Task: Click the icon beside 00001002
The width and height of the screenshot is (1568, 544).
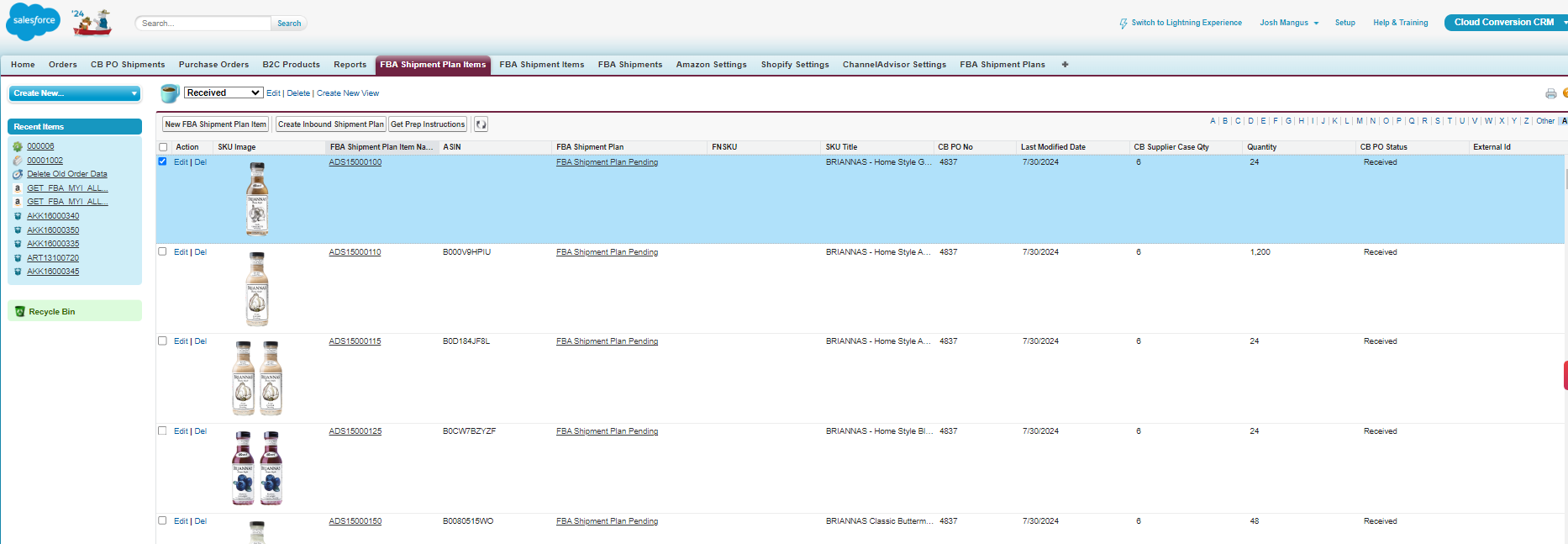Action: pyautogui.click(x=18, y=161)
